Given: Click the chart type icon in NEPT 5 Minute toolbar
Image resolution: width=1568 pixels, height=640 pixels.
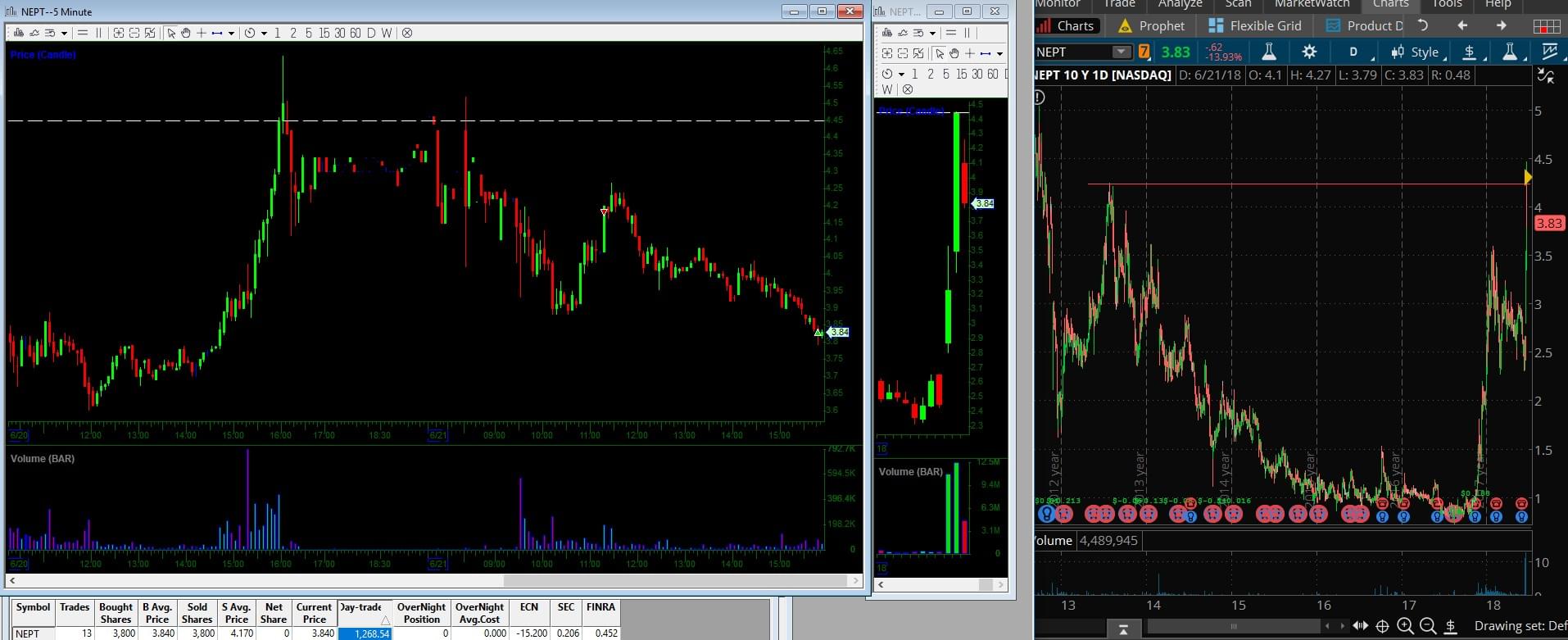Looking at the screenshot, I should [x=19, y=33].
